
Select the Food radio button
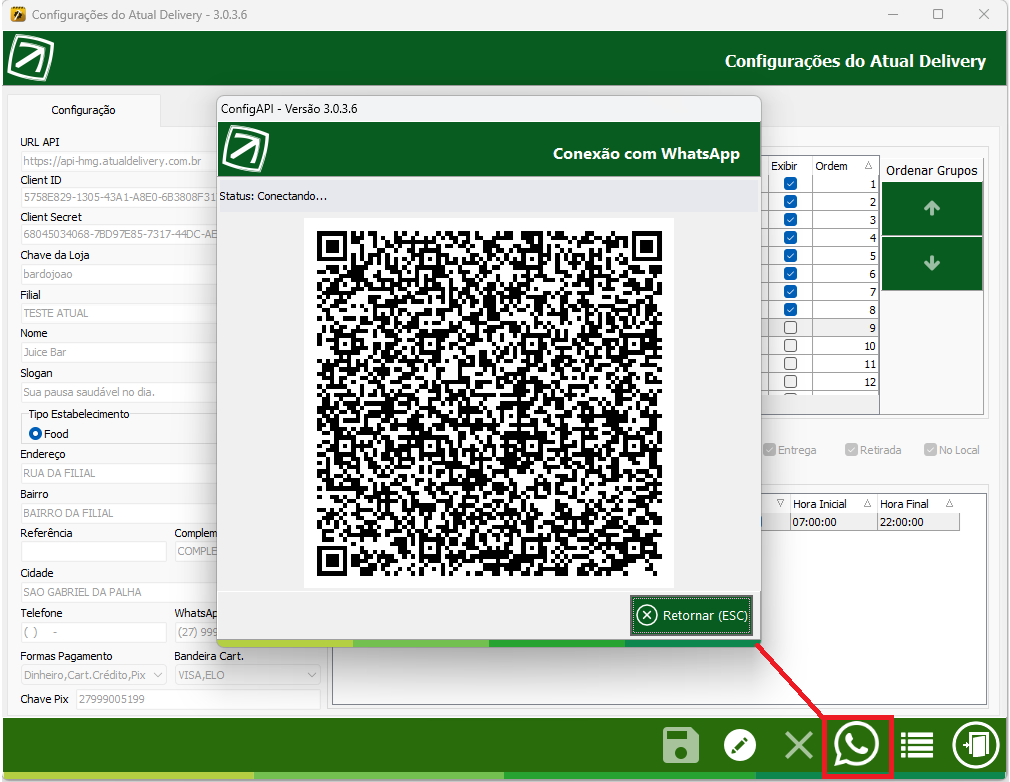pyautogui.click(x=35, y=434)
